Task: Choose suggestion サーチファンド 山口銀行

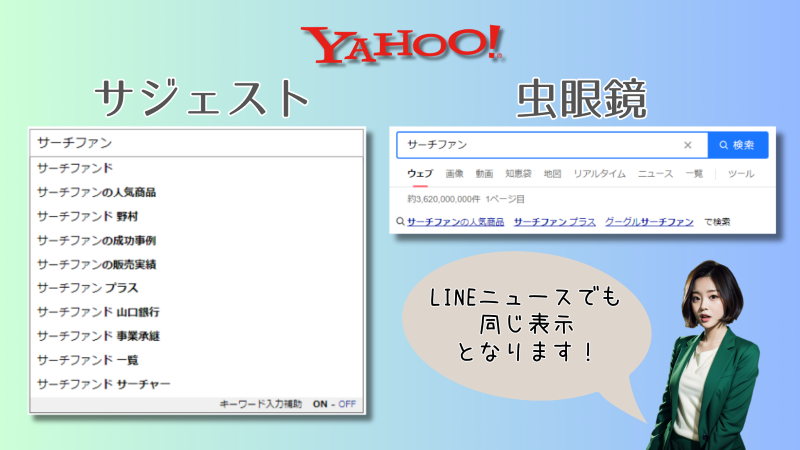Action: click(x=196, y=312)
